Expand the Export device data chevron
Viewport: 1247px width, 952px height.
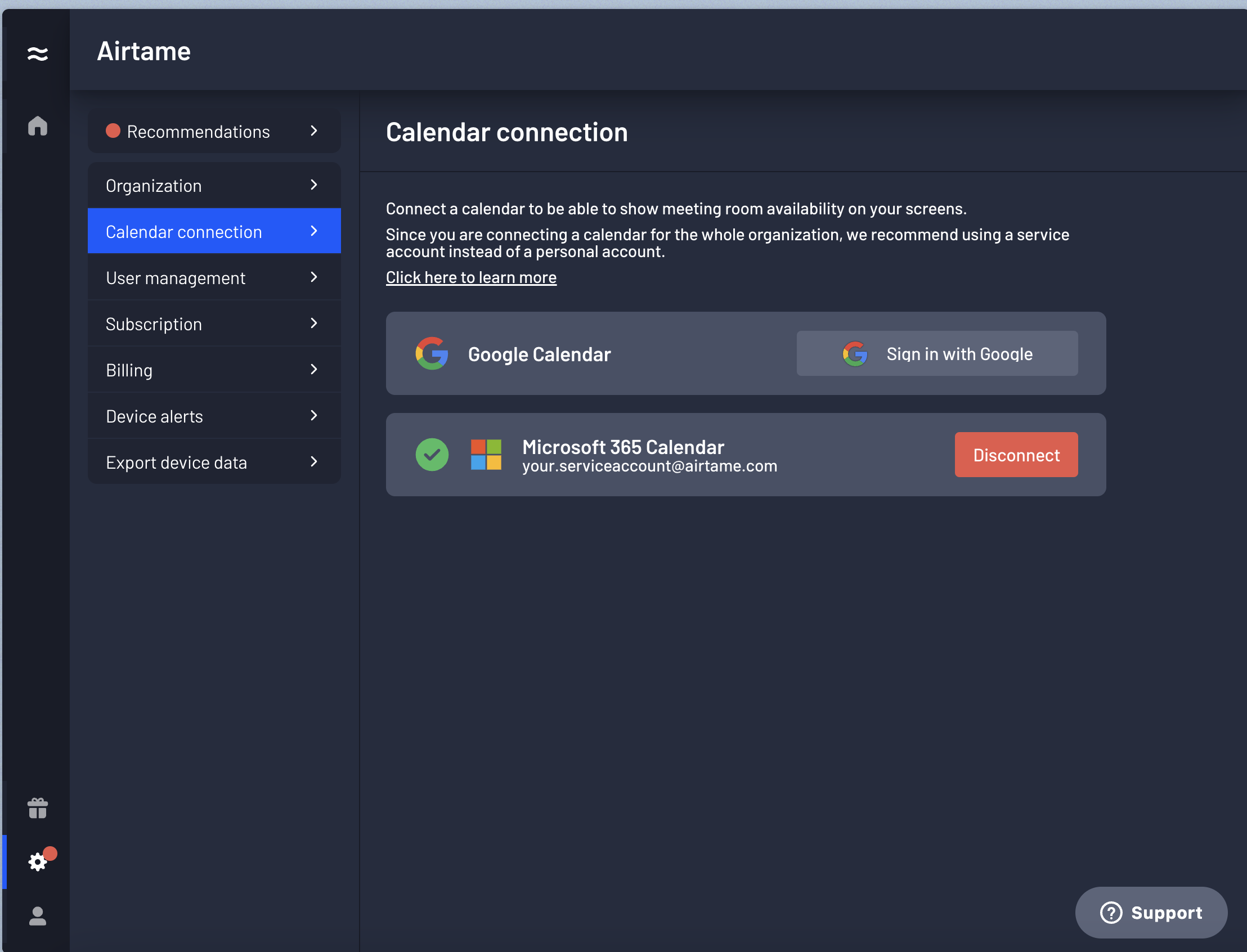click(314, 462)
